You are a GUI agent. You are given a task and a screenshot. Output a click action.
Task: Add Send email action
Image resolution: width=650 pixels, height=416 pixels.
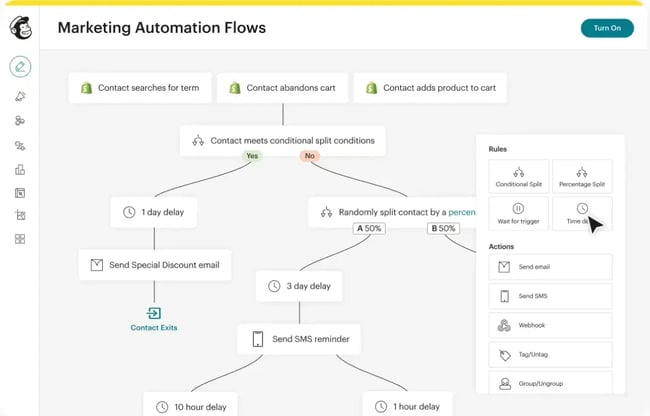551,267
